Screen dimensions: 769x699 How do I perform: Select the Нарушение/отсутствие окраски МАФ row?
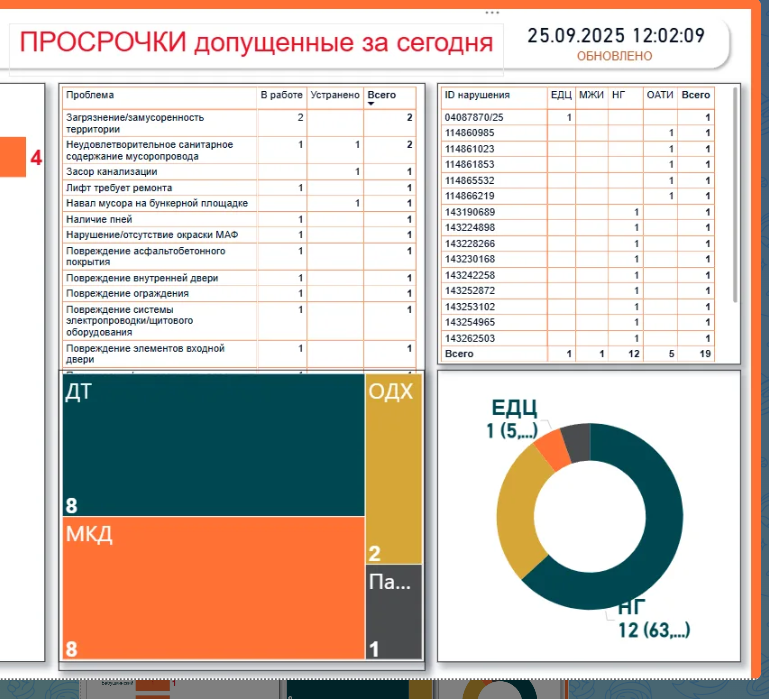click(239, 234)
